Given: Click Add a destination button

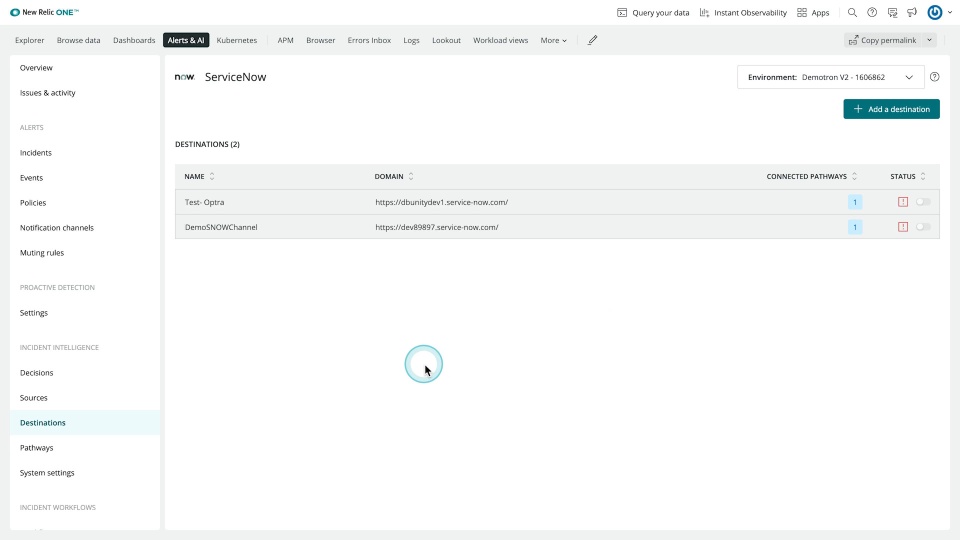Looking at the screenshot, I should coord(891,109).
